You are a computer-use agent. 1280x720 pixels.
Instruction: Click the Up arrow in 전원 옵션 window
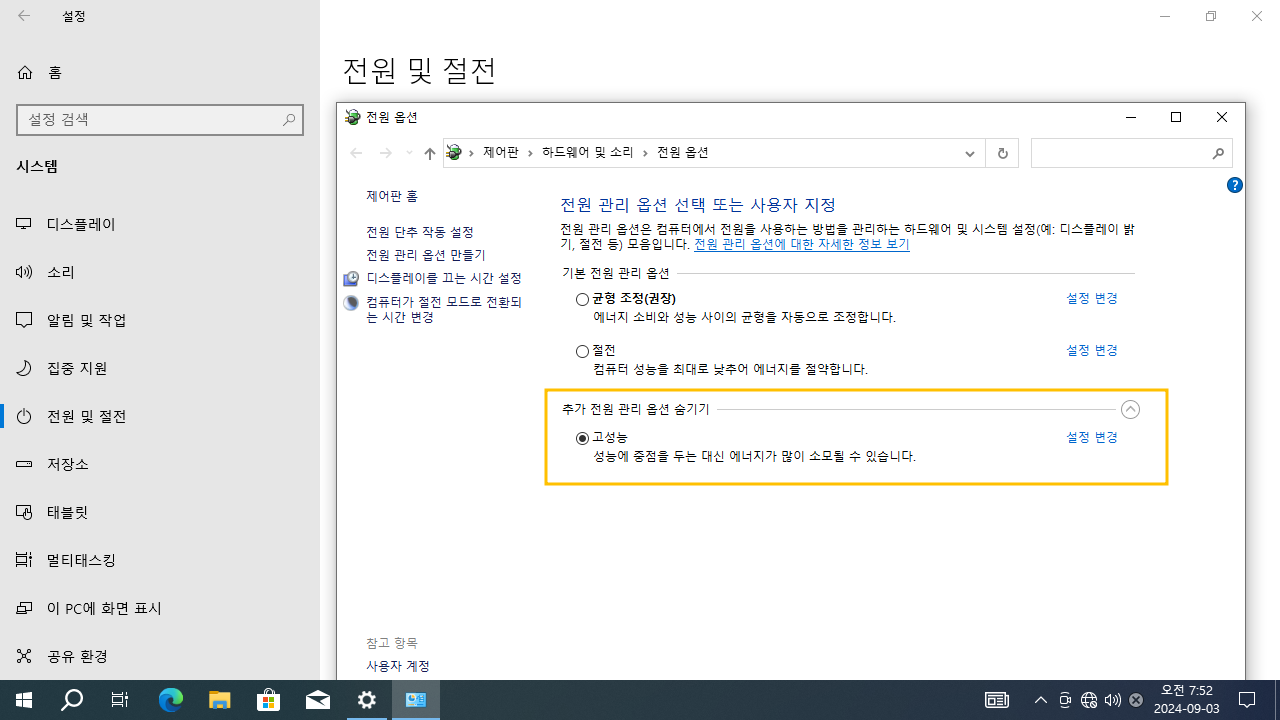[430, 153]
